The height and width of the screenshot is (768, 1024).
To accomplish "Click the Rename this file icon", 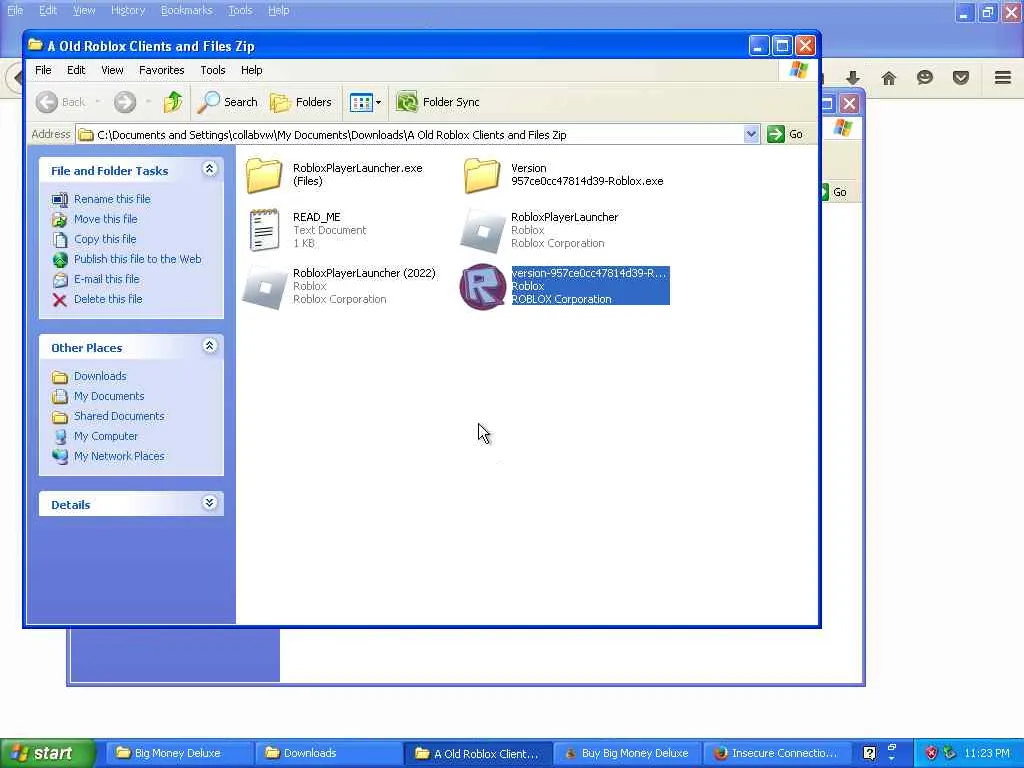I will click(x=59, y=199).
